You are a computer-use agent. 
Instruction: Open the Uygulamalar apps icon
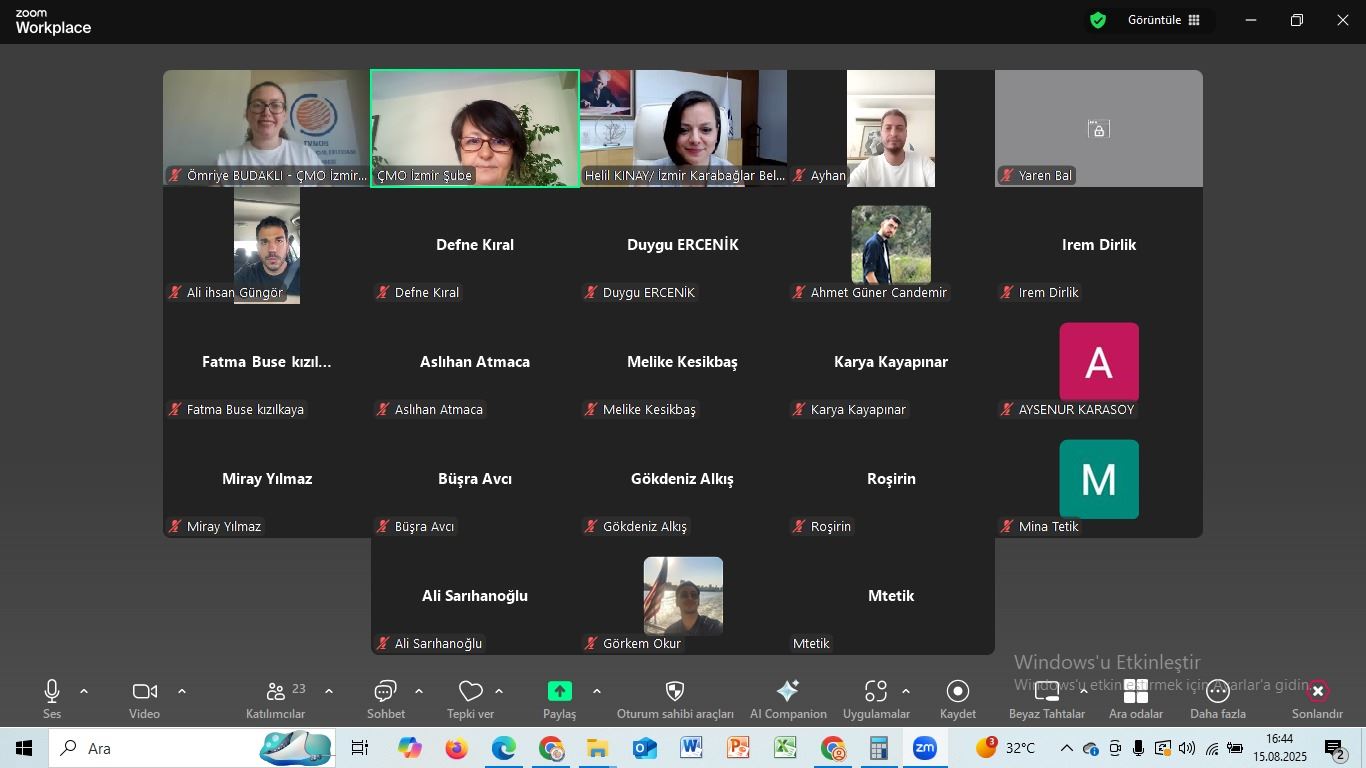tap(876, 692)
